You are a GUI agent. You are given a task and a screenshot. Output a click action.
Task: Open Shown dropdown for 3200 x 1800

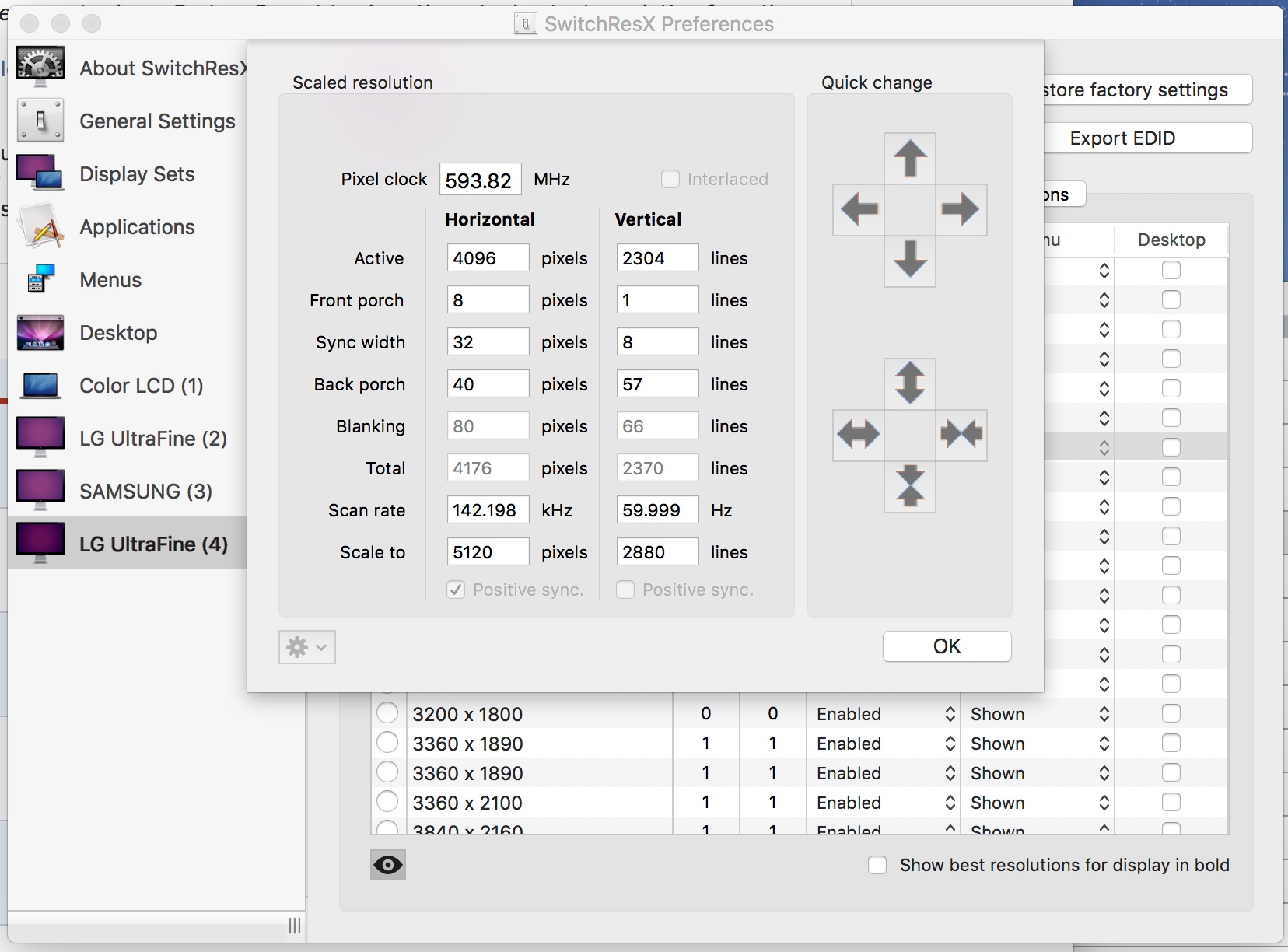click(1039, 714)
